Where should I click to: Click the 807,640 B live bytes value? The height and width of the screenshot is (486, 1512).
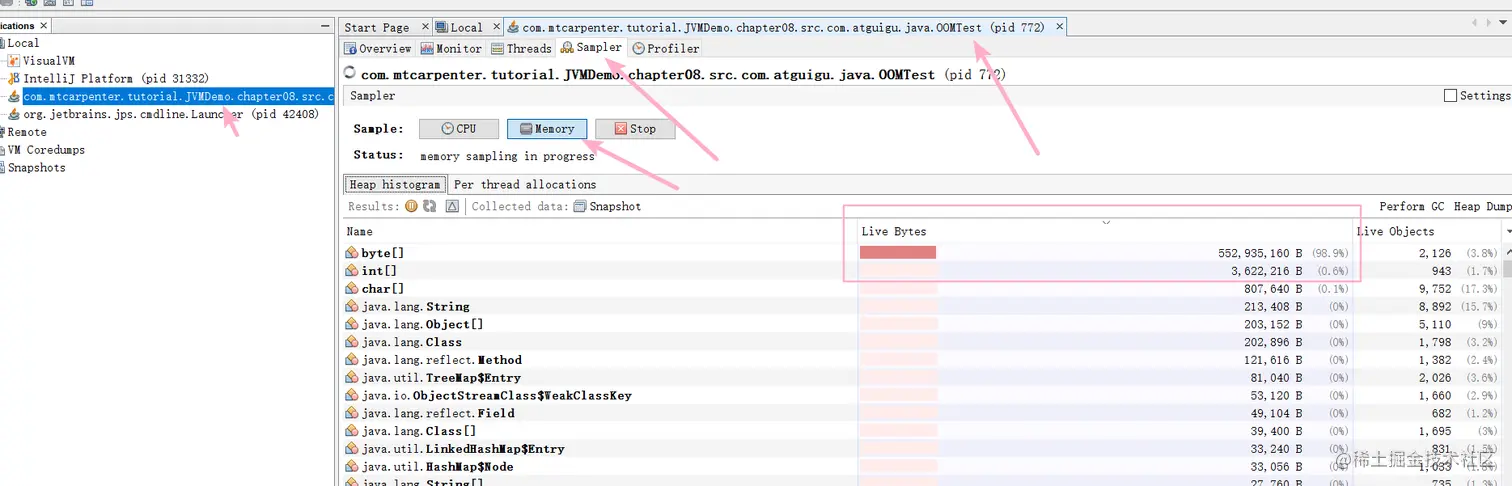[x=1274, y=289]
